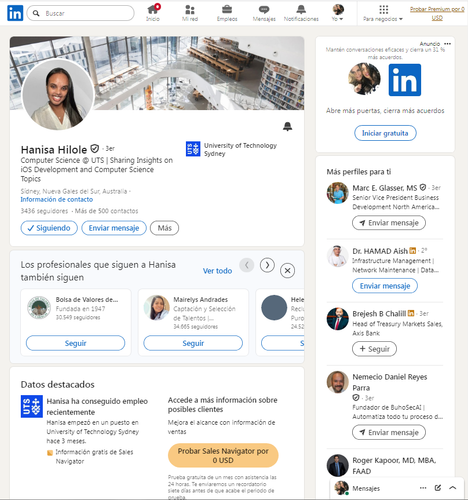The image size is (468, 500).
Task: Follow Mairelys Andrades
Action: click(x=193, y=343)
